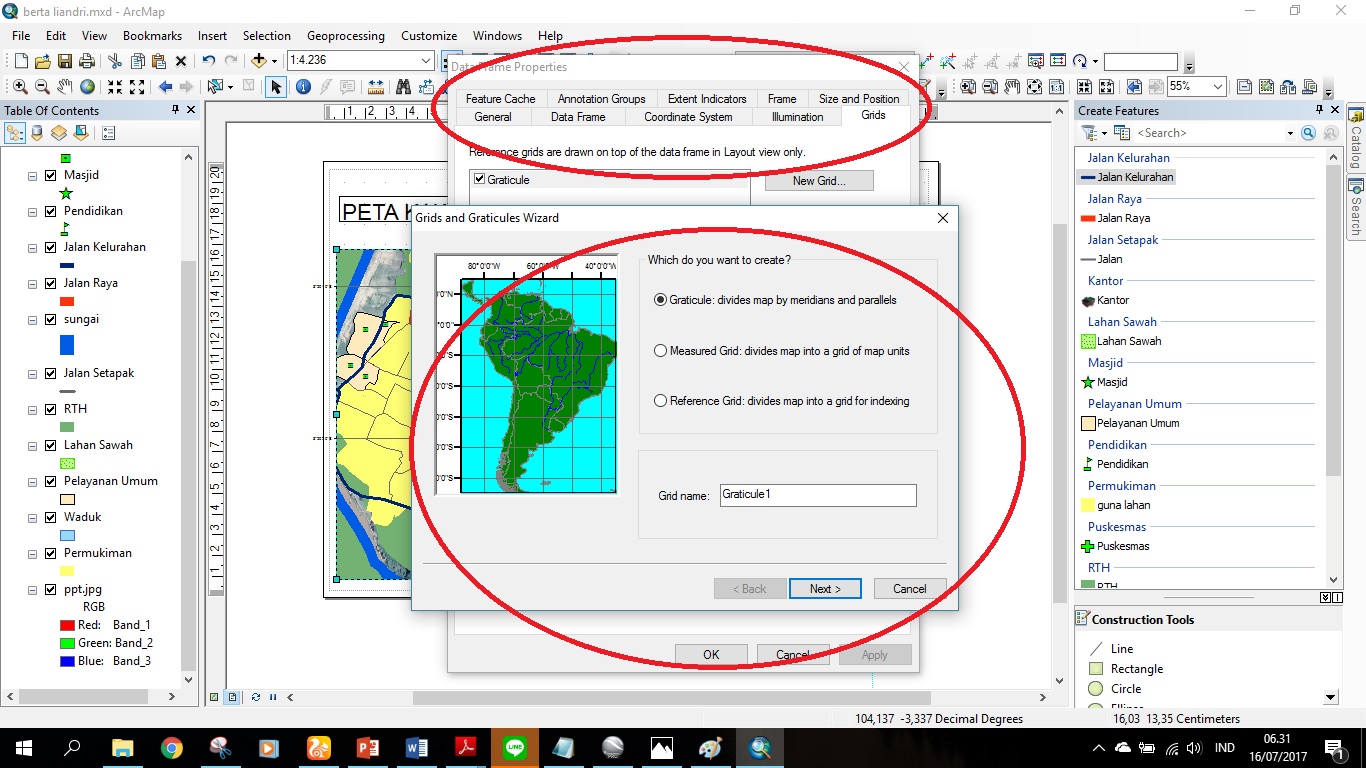Image resolution: width=1366 pixels, height=768 pixels.
Task: Enable the Graticule checkbox in Grids tab
Action: click(x=479, y=179)
